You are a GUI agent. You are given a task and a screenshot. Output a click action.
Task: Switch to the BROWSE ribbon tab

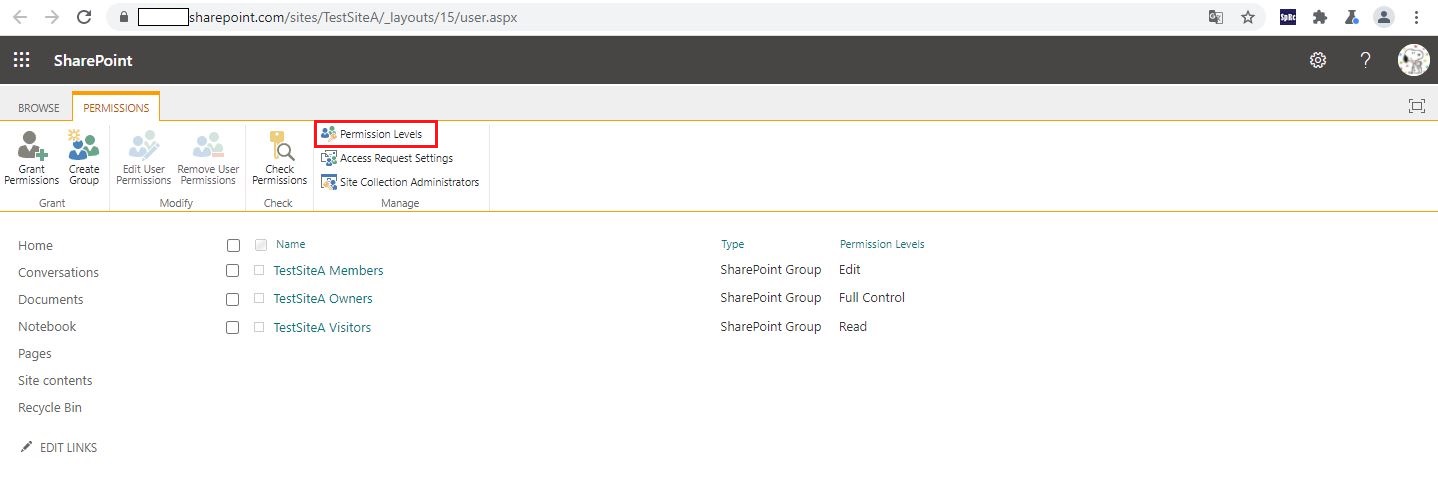(x=39, y=108)
